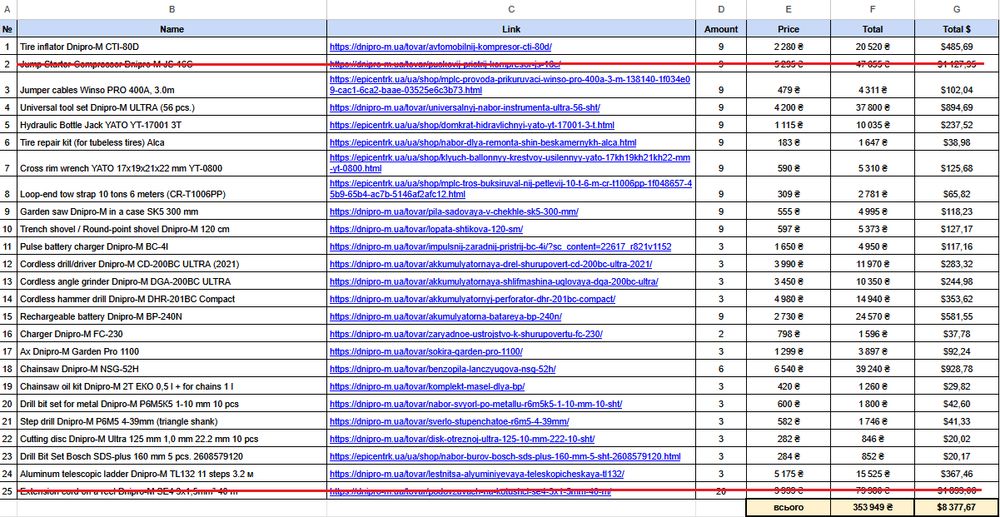Select column F header
Image resolution: width=1000 pixels, height=517 pixels.
click(872, 9)
